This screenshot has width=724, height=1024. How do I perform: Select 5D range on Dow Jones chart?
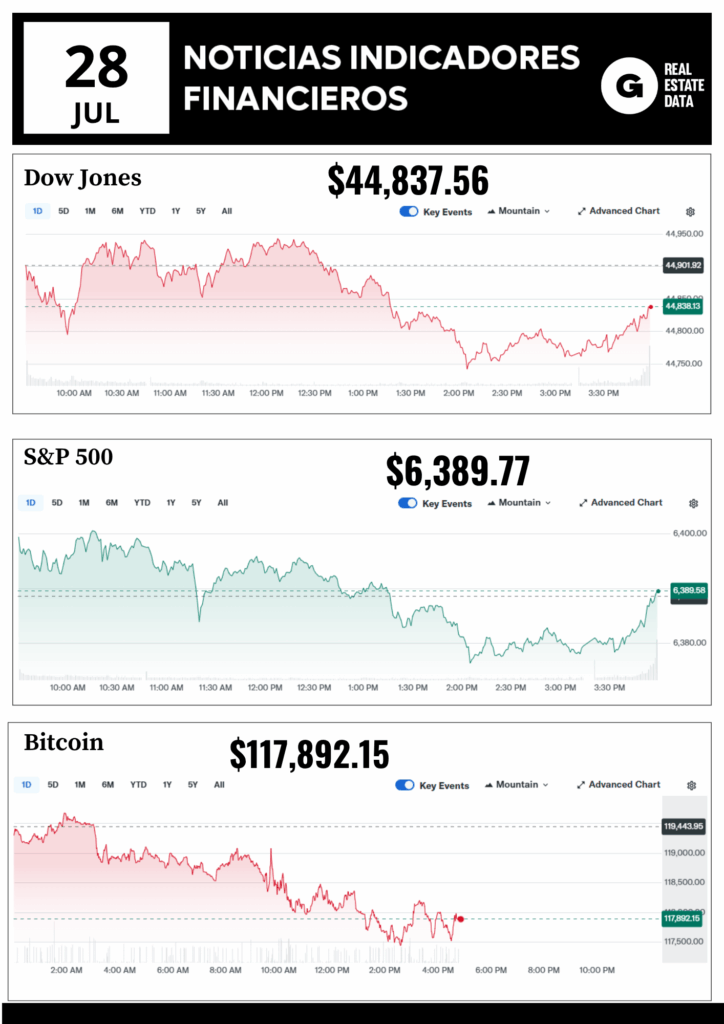tap(64, 211)
